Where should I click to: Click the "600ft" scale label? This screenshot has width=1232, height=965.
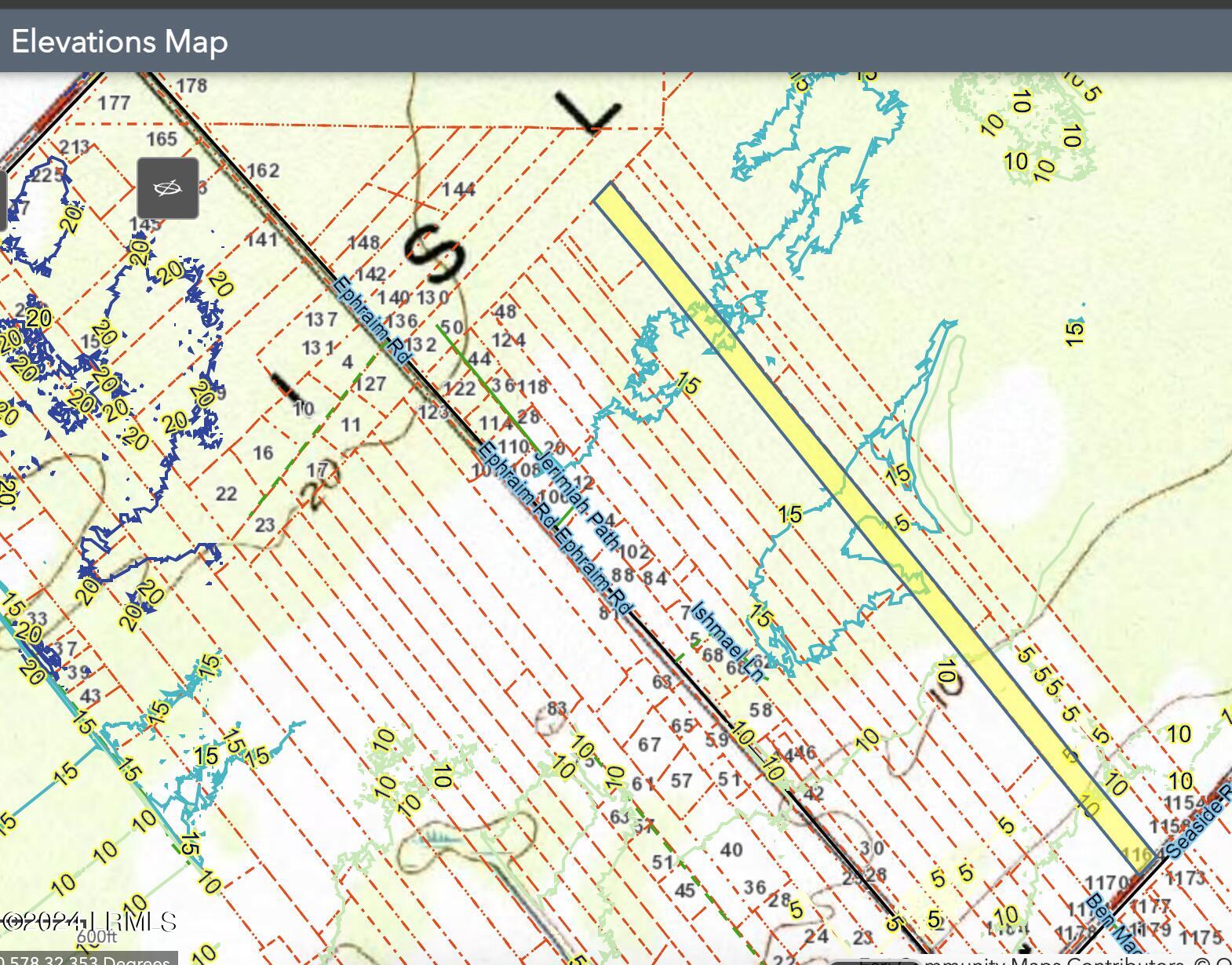(x=97, y=936)
